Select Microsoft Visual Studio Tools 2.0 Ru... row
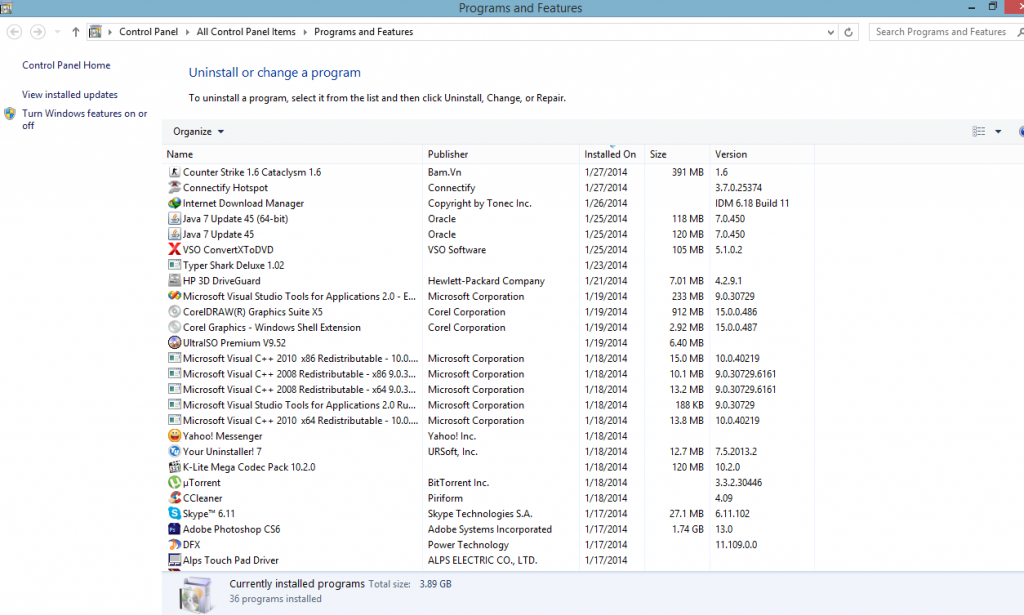Viewport: 1024px width, 615px height. pos(490,405)
